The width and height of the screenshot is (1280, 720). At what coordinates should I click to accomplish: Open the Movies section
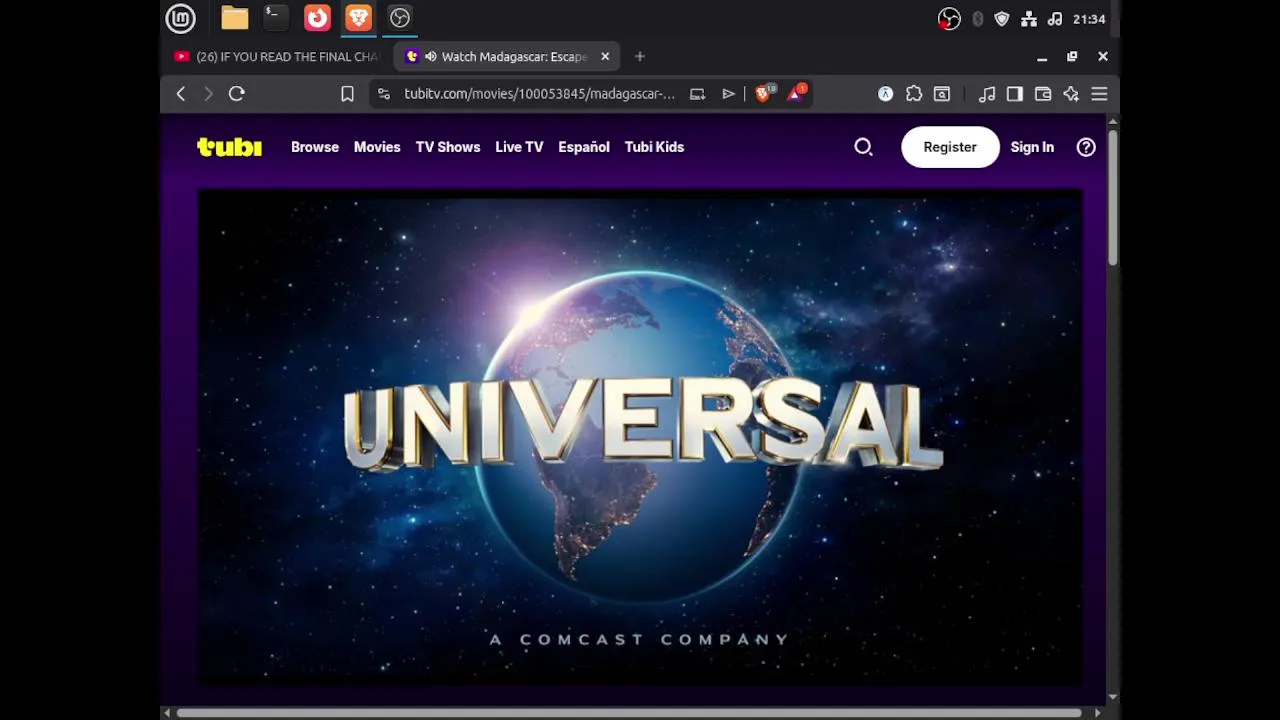[377, 147]
